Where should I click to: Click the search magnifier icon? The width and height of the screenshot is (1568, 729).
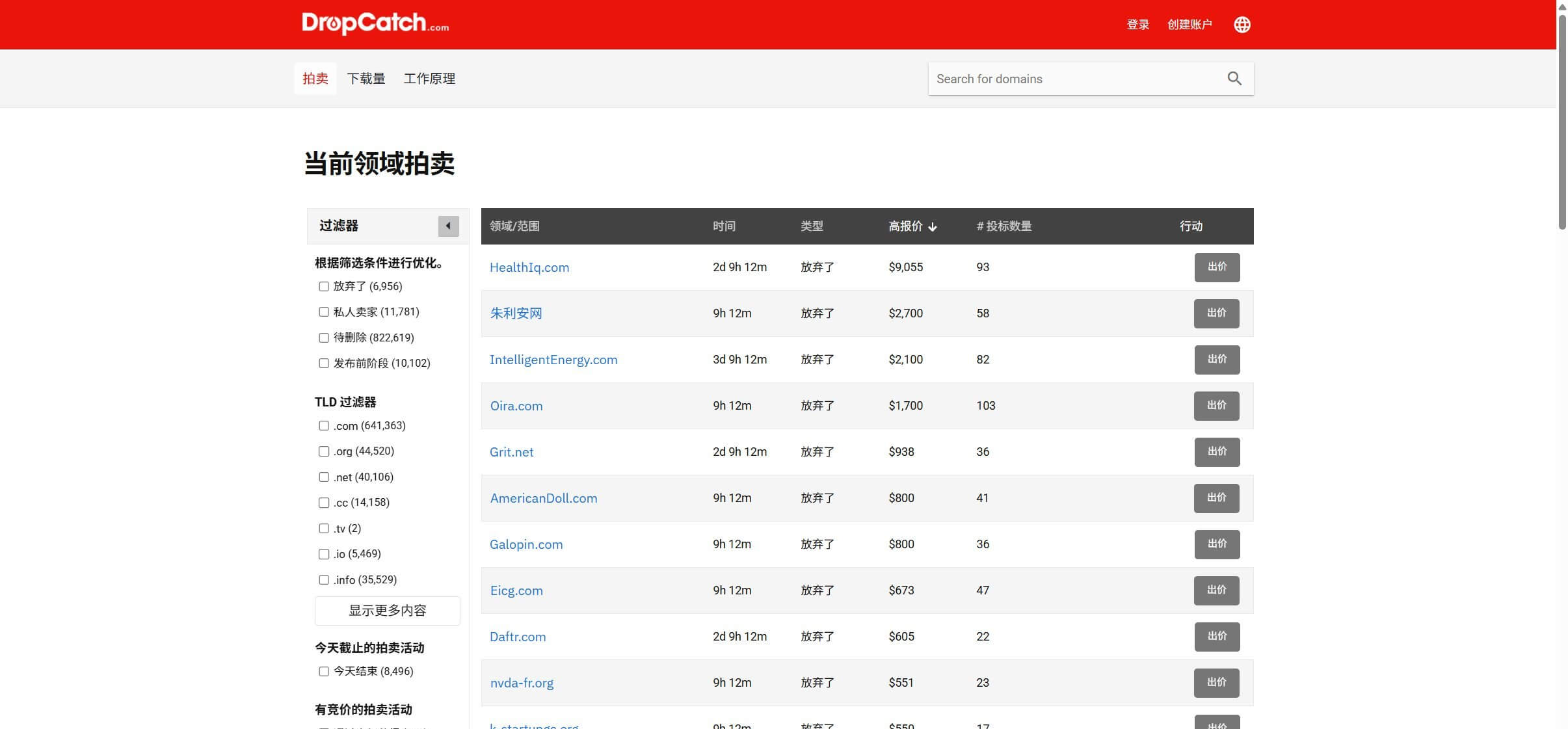tap(1234, 79)
